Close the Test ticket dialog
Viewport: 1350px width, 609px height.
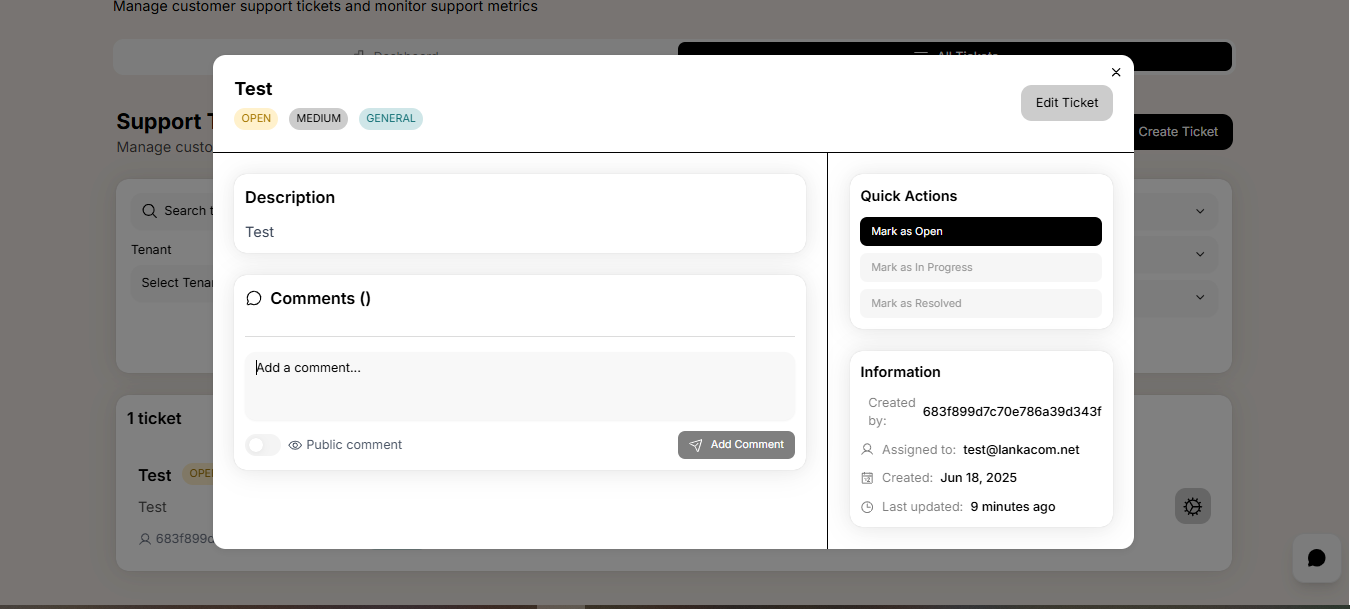(1116, 72)
